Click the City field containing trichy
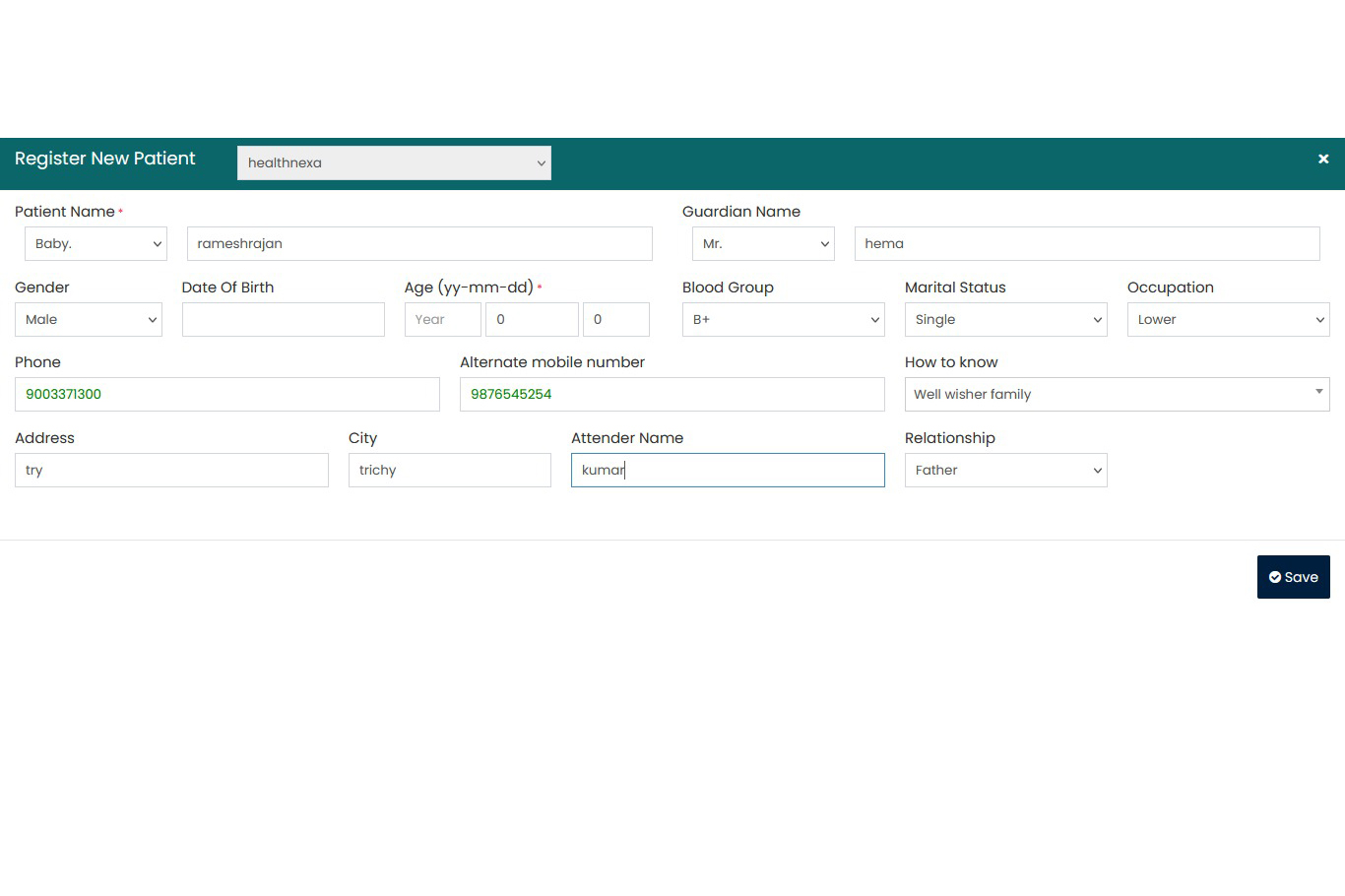 point(449,471)
